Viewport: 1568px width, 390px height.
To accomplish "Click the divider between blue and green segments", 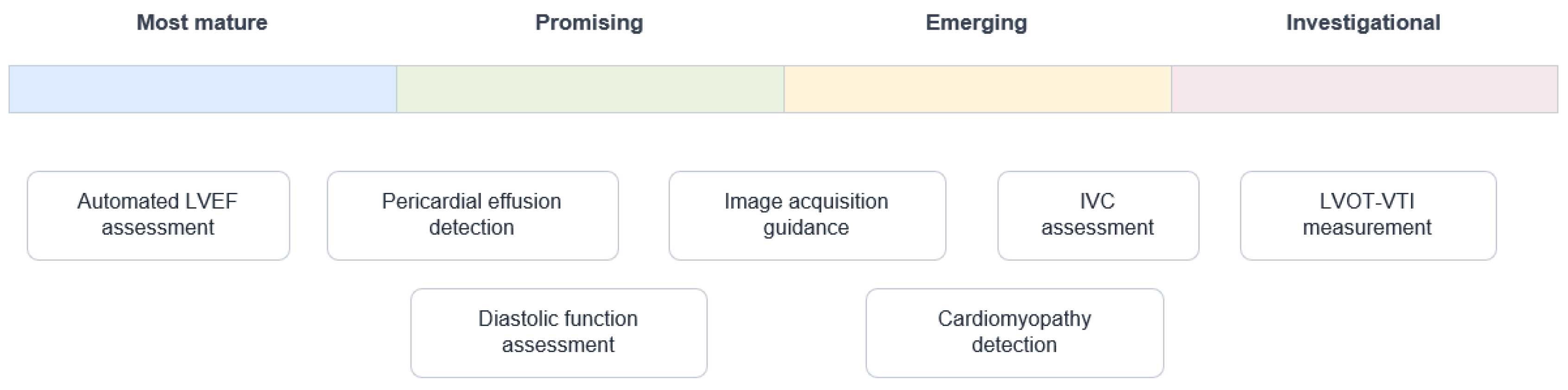I will coord(396,89).
